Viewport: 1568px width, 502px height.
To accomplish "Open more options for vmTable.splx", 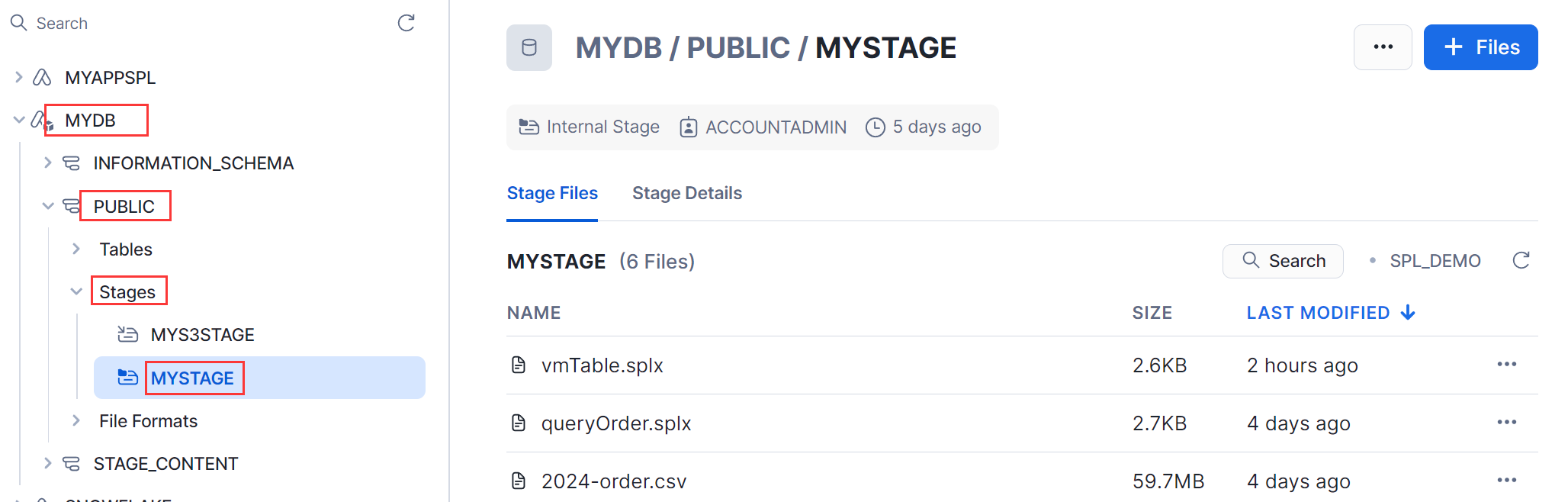I will pos(1506,365).
